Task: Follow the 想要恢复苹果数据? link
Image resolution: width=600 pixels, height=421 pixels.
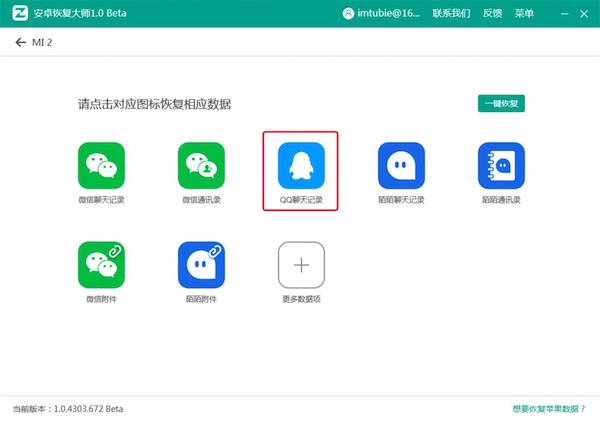Action: (x=549, y=409)
